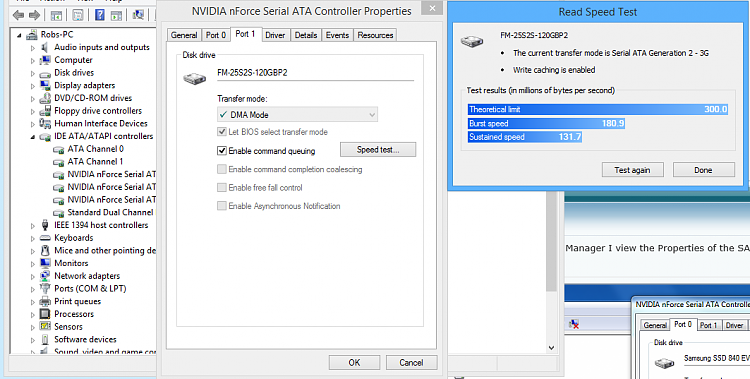Click the Mice and other pointing devices icon

point(45,250)
